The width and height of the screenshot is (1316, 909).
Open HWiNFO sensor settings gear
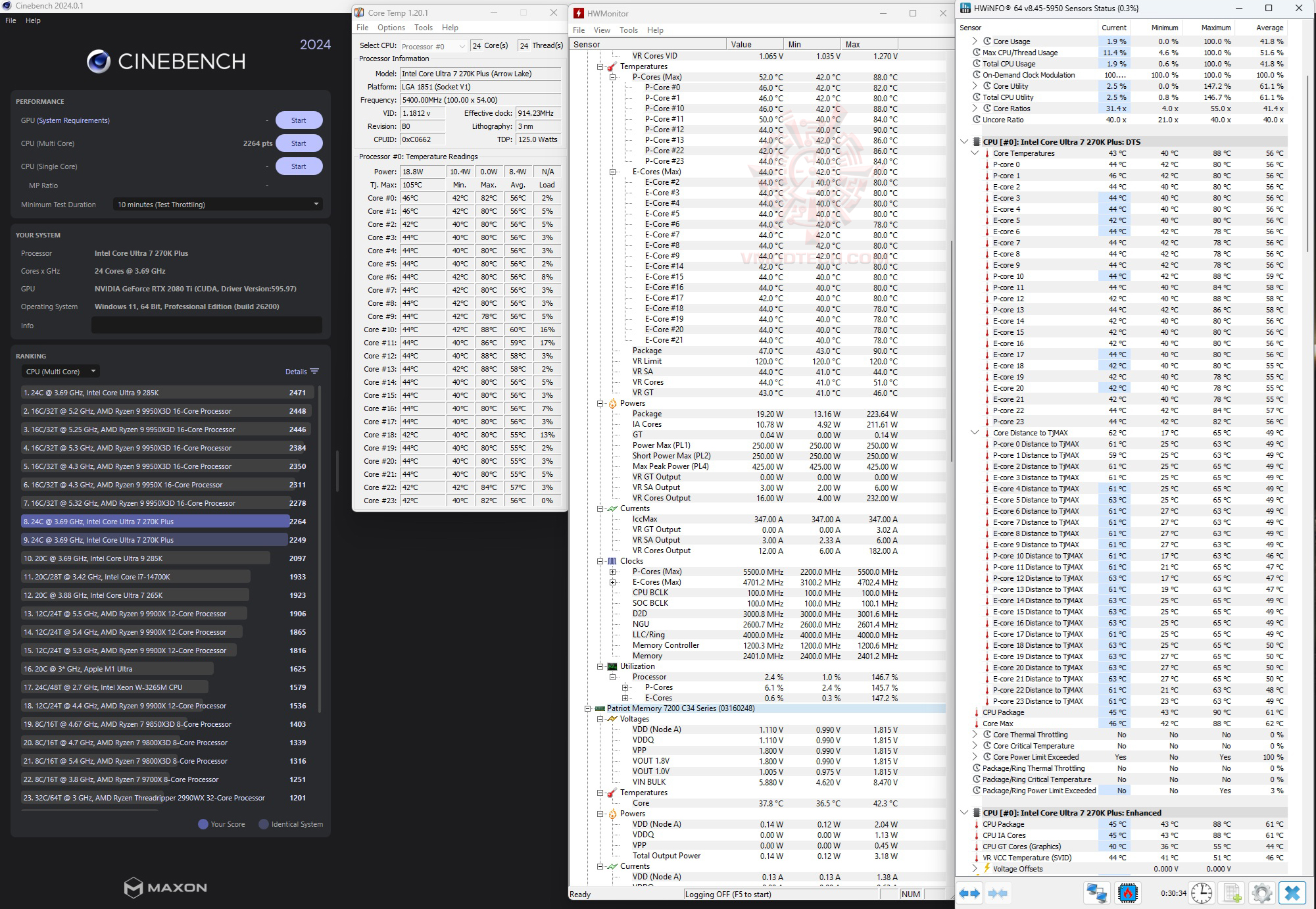click(1261, 893)
